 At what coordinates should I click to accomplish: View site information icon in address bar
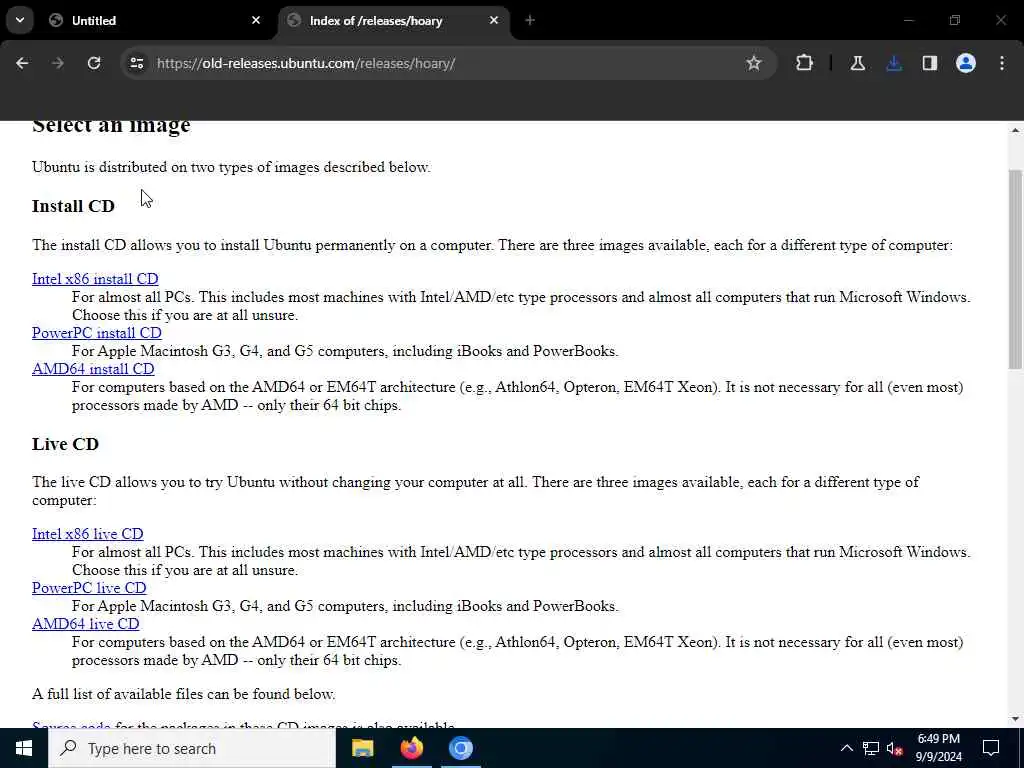(x=136, y=63)
